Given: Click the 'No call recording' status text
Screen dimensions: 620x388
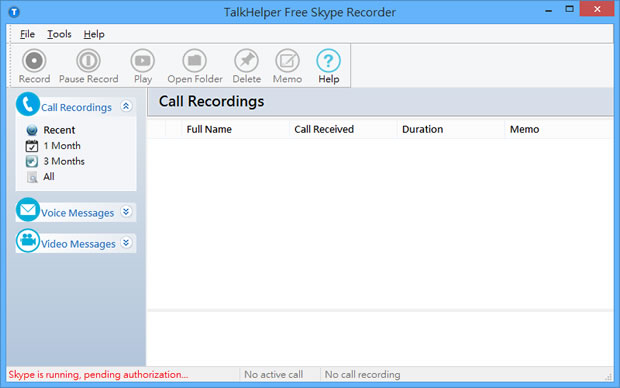Looking at the screenshot, I should [x=362, y=375].
